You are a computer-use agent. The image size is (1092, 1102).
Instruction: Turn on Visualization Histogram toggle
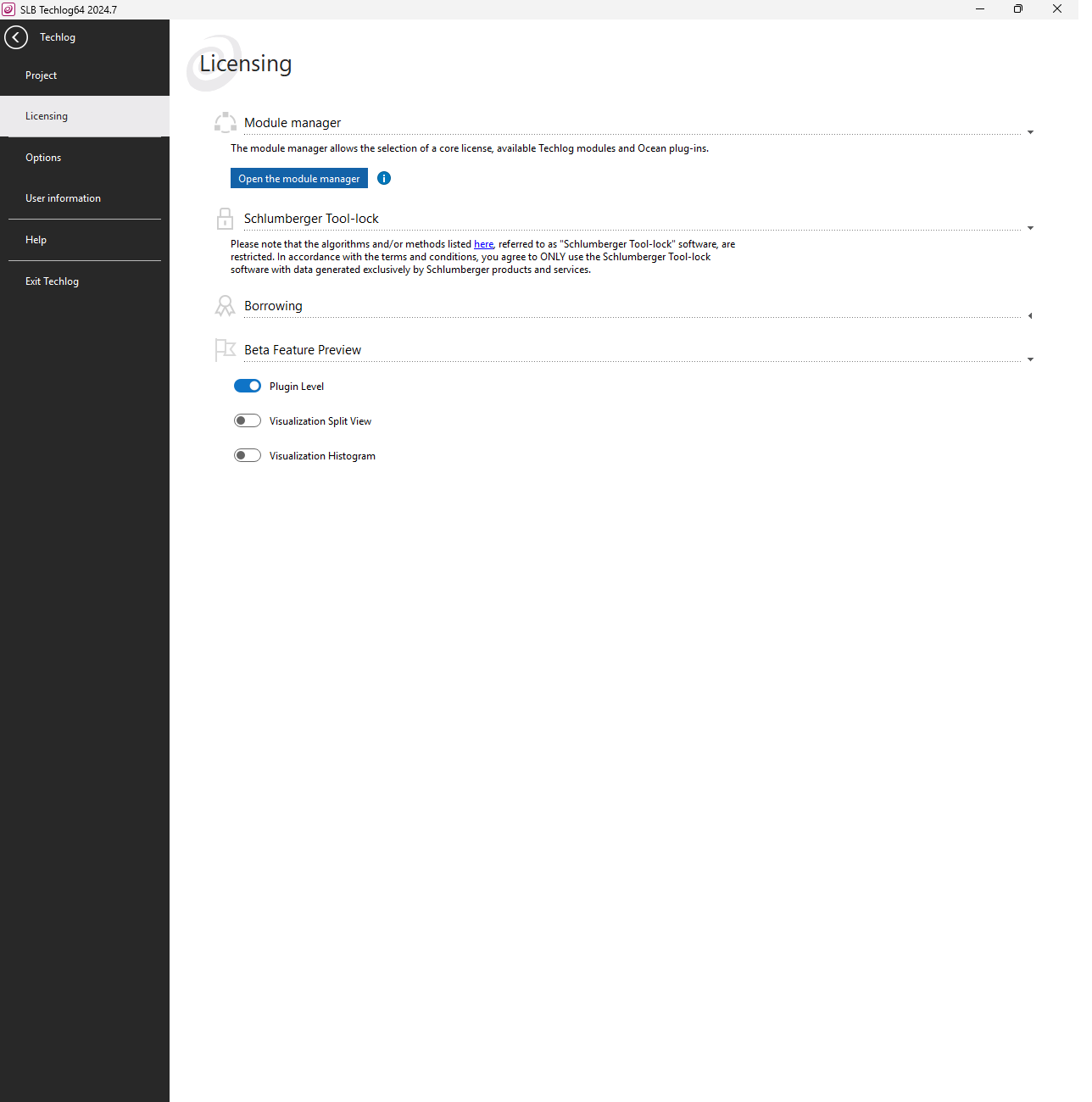[x=248, y=455]
